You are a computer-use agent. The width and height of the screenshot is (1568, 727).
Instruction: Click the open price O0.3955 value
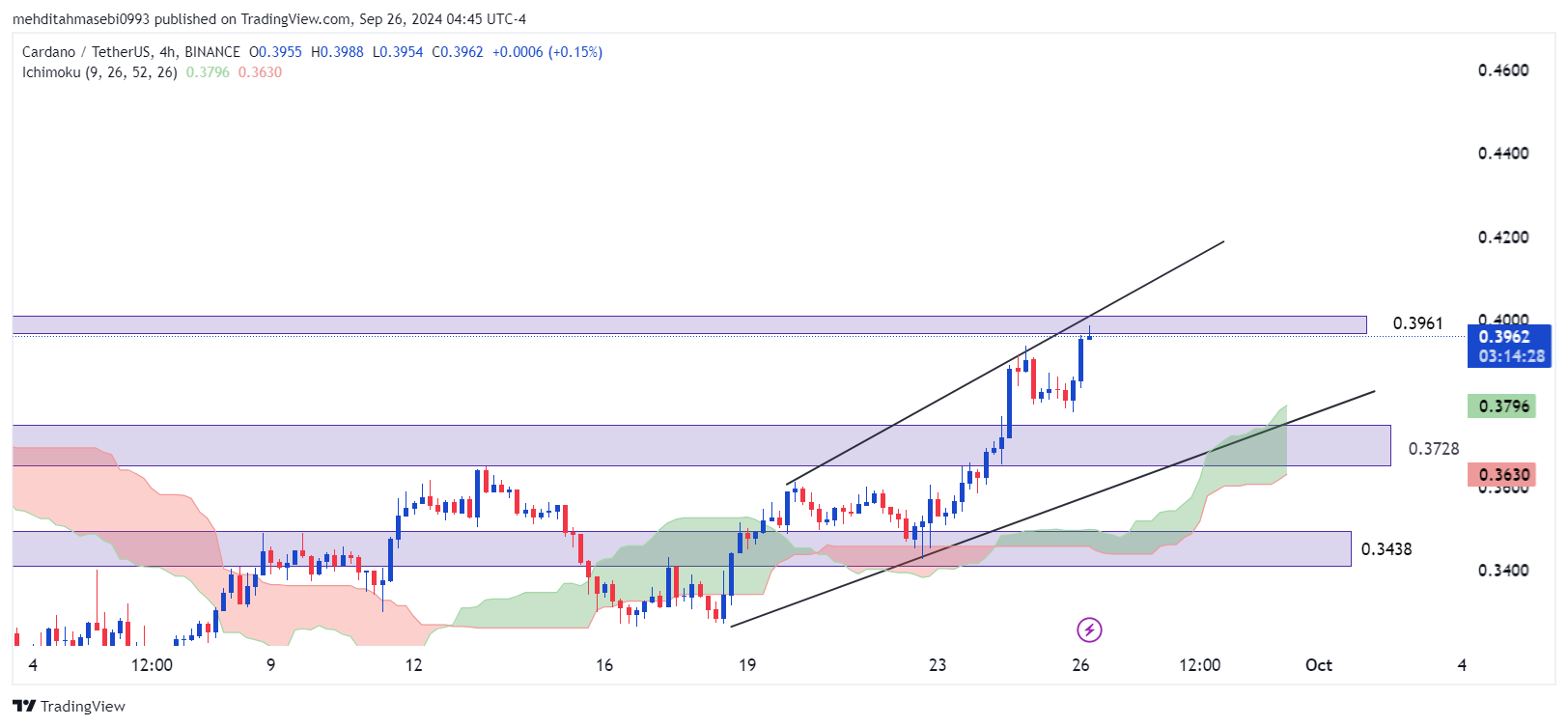275,52
